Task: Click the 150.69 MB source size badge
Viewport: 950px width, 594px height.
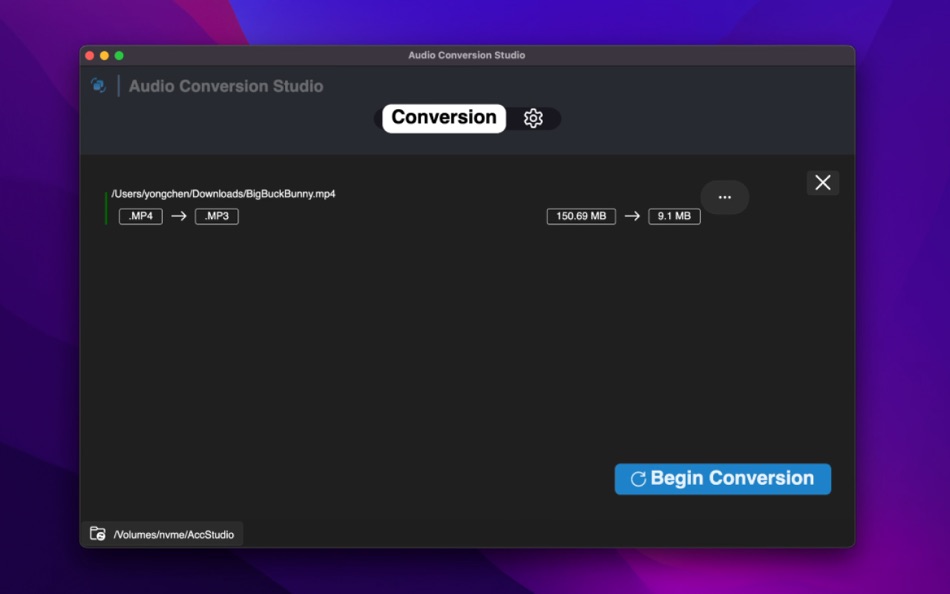Action: (x=580, y=216)
